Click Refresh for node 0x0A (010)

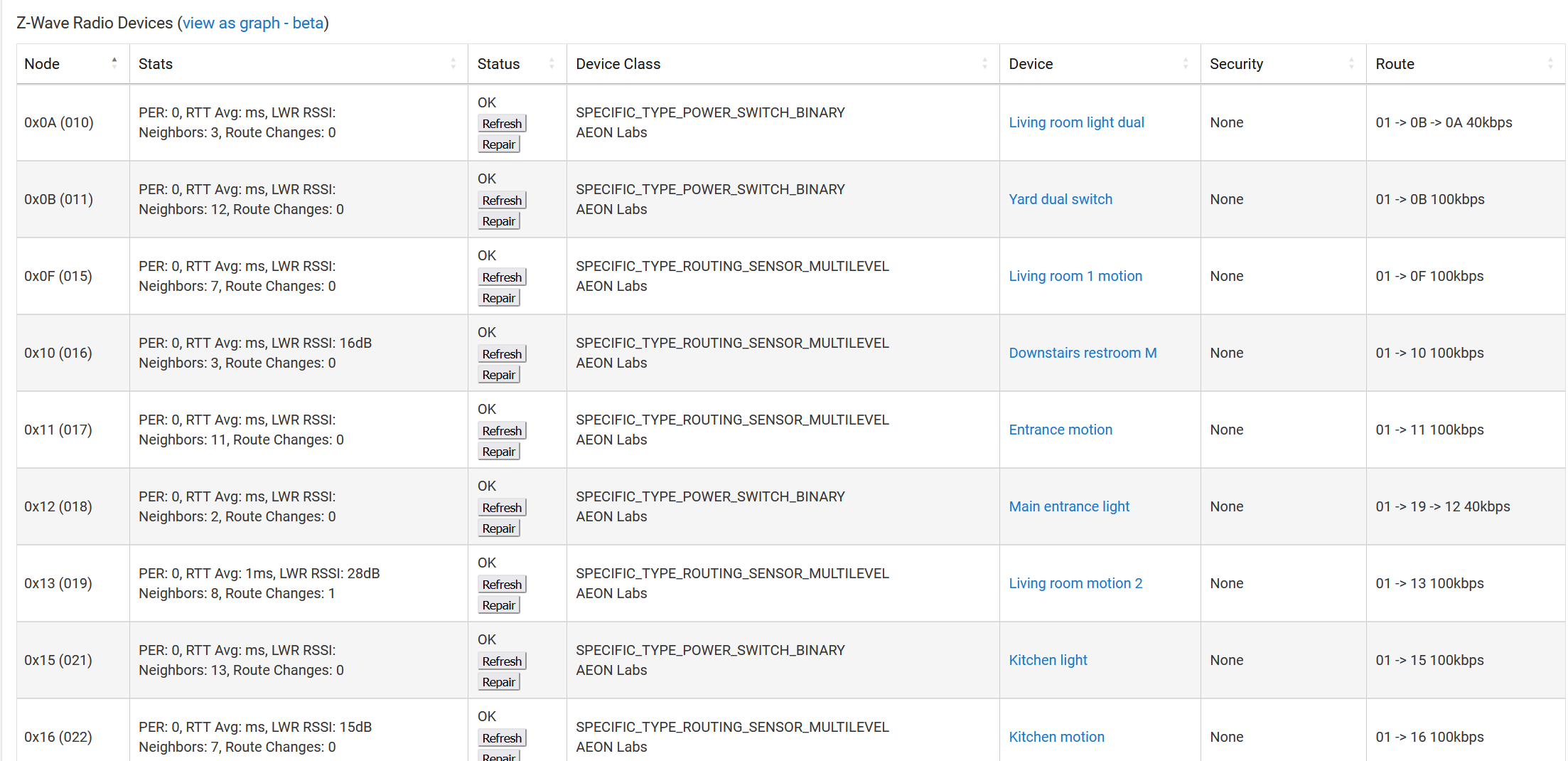[x=502, y=123]
